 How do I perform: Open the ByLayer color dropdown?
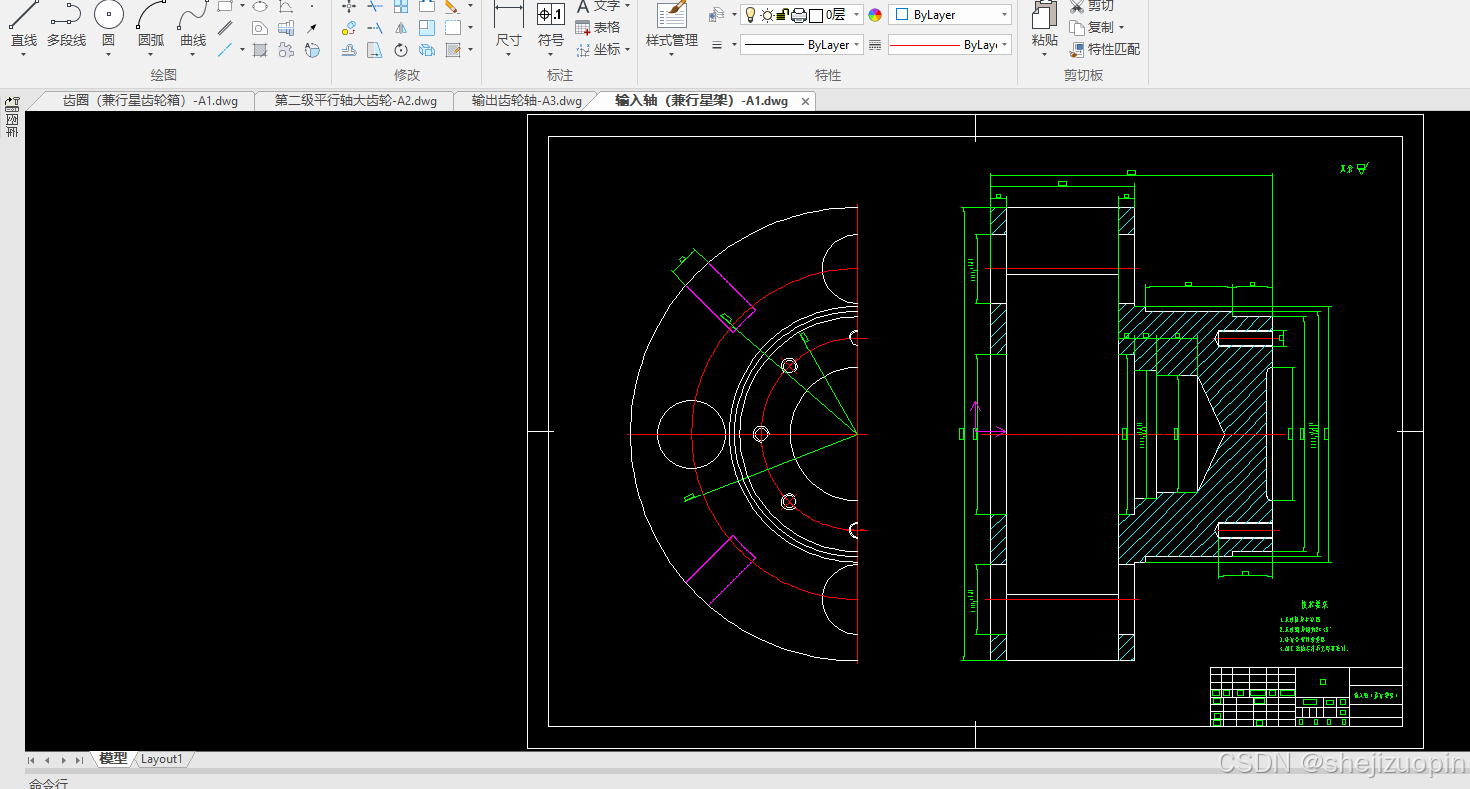coord(949,15)
